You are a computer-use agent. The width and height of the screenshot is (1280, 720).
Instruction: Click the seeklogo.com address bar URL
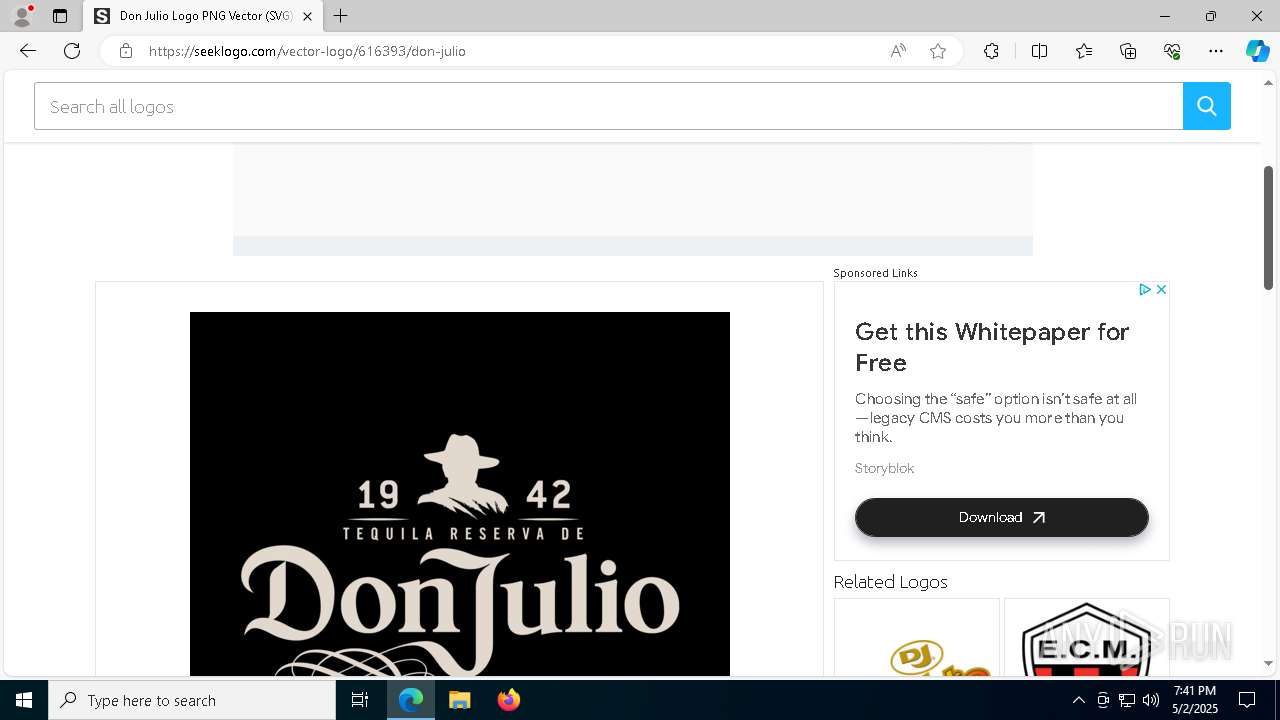tap(307, 51)
